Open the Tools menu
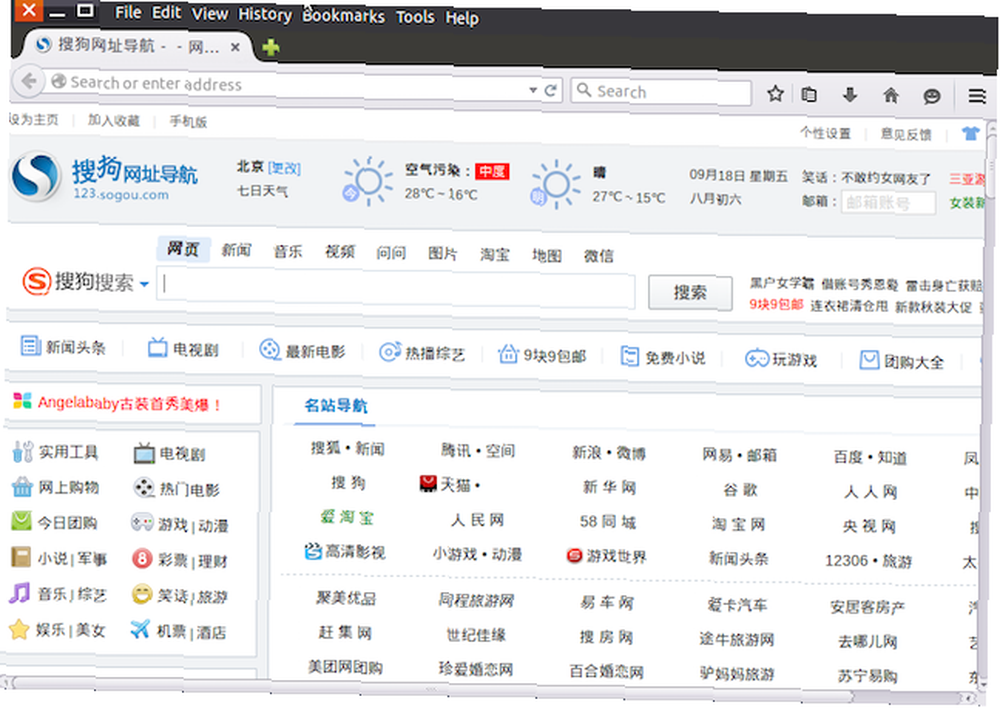 click(415, 17)
